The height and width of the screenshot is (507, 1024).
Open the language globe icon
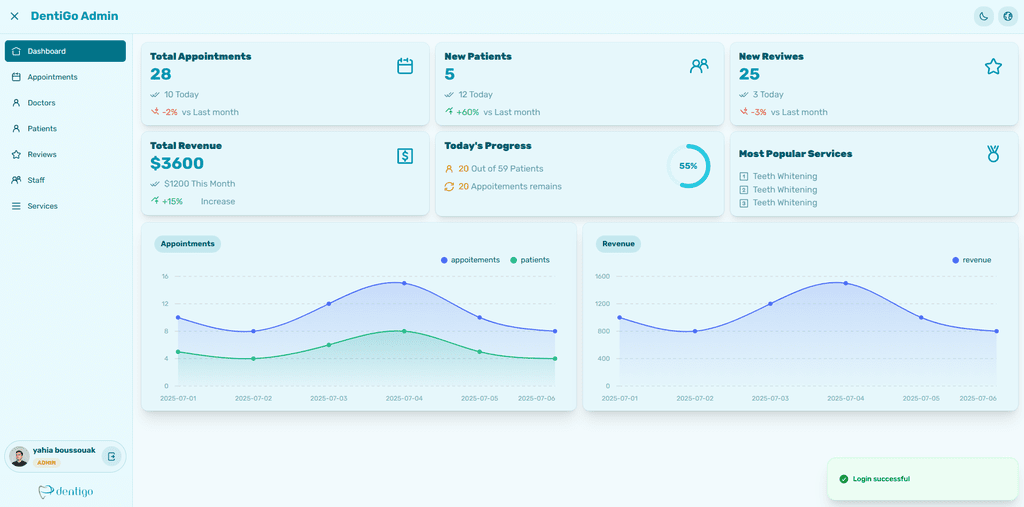point(1008,16)
